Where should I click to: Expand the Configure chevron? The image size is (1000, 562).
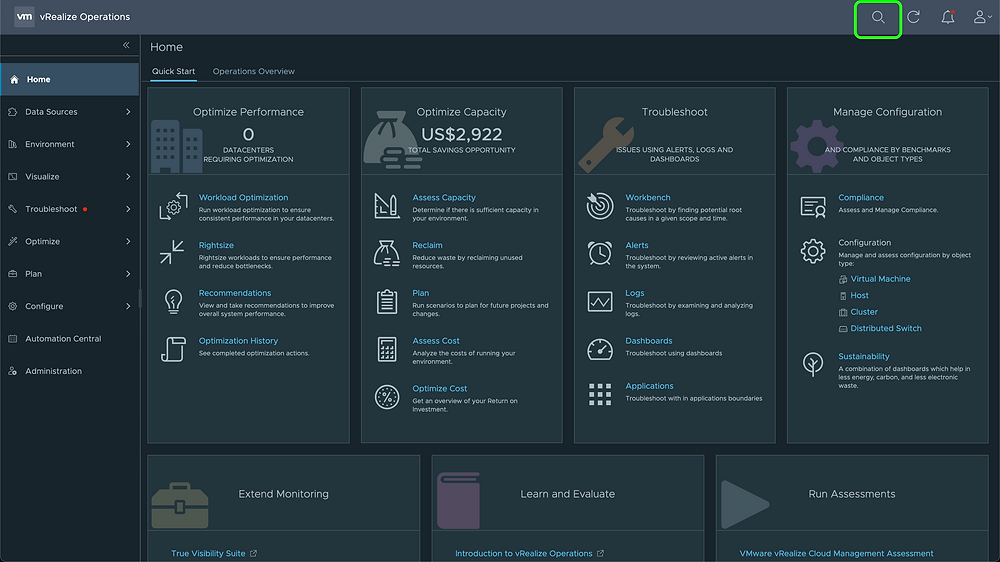(128, 306)
